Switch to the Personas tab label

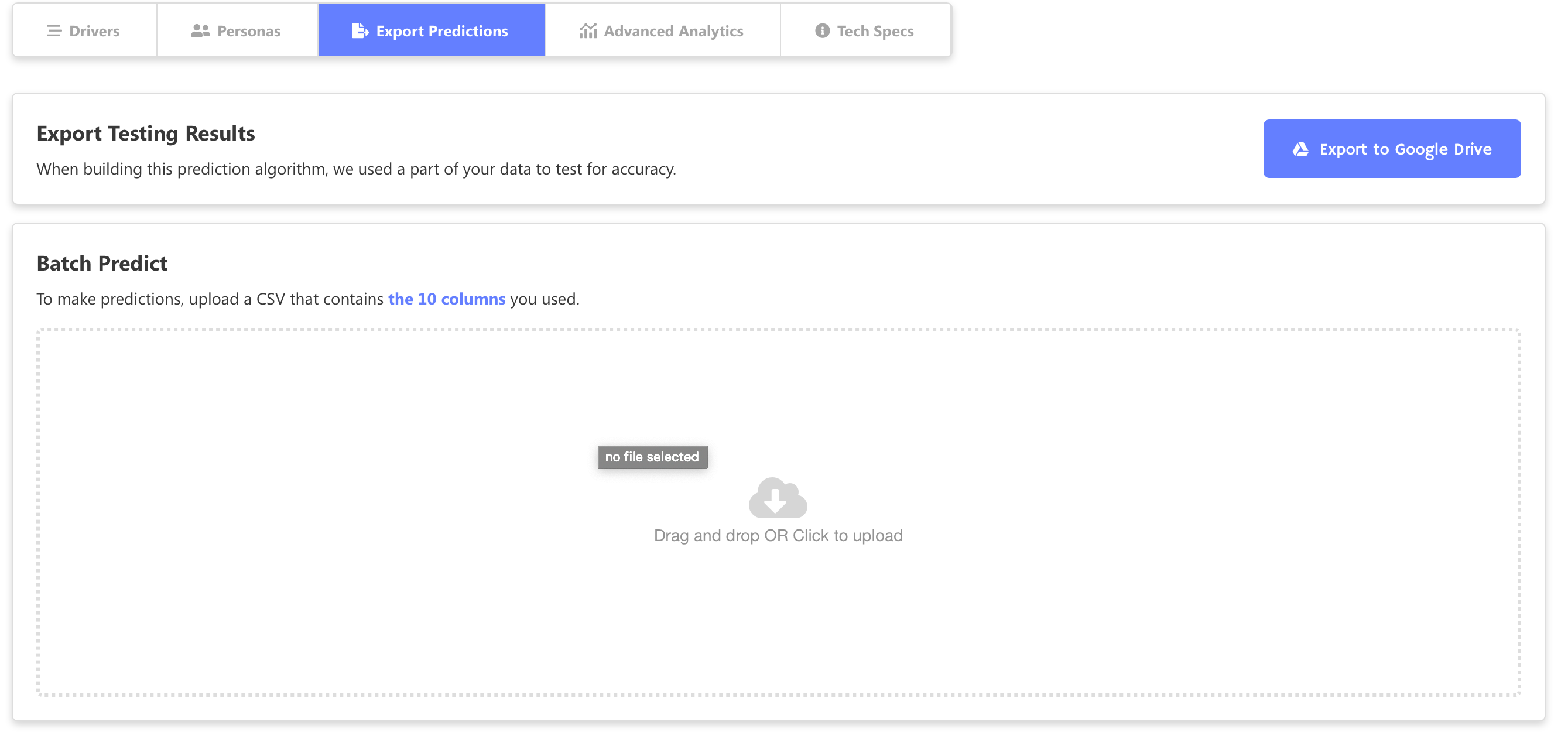point(248,31)
